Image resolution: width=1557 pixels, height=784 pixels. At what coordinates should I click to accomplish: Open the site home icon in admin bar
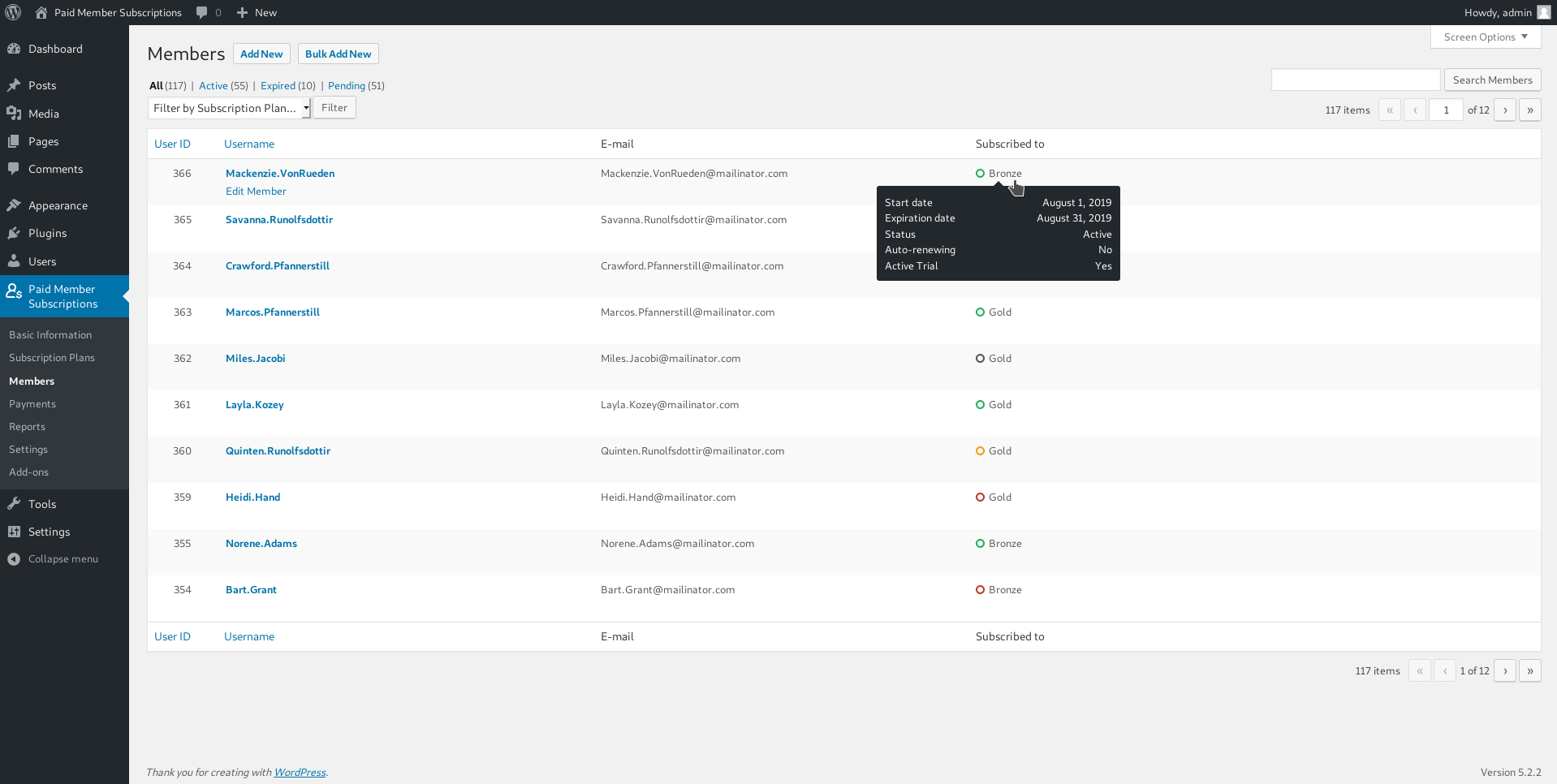[41, 12]
